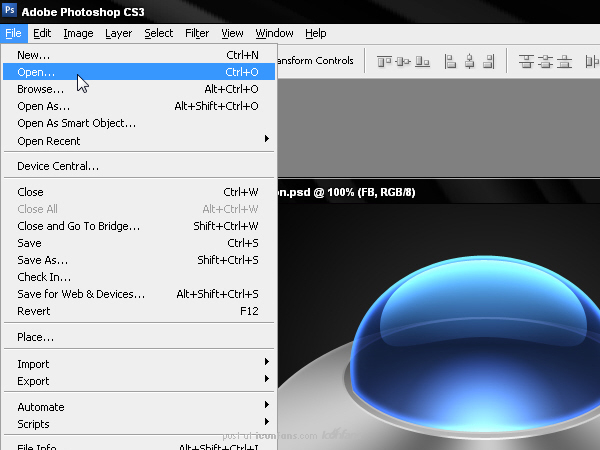Choose Browse... menu entry

[x=139, y=89]
